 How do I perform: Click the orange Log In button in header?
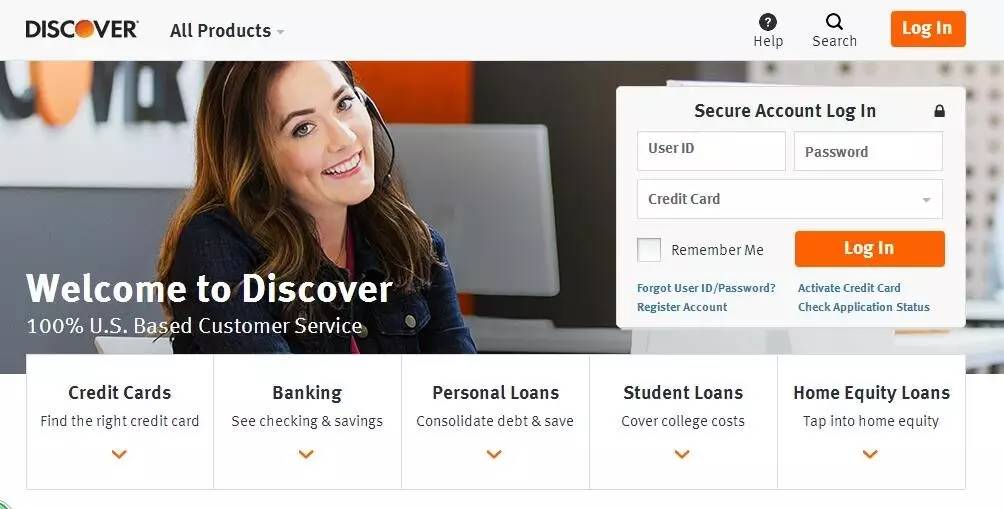928,29
